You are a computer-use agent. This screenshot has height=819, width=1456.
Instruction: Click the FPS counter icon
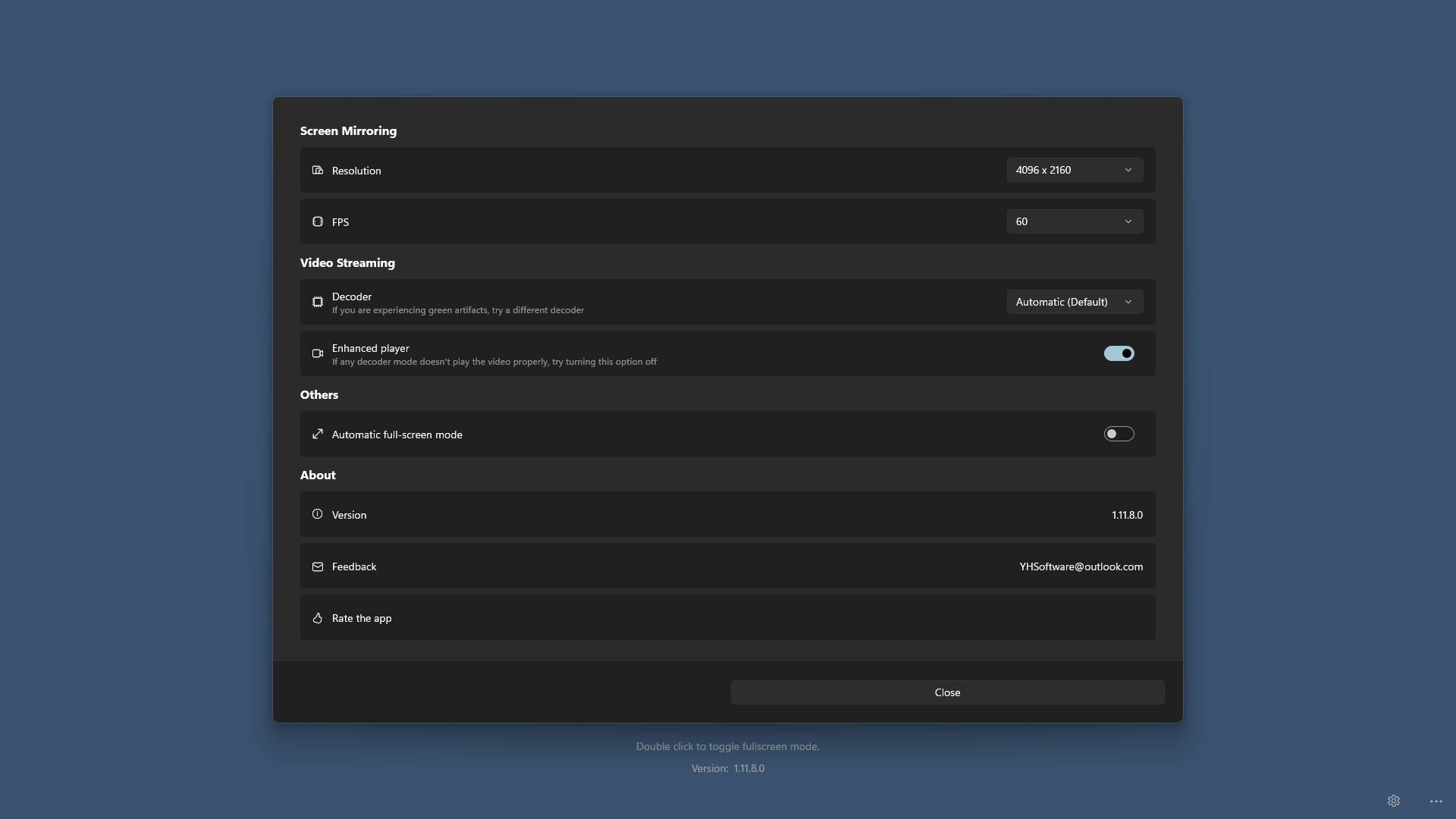tap(318, 221)
